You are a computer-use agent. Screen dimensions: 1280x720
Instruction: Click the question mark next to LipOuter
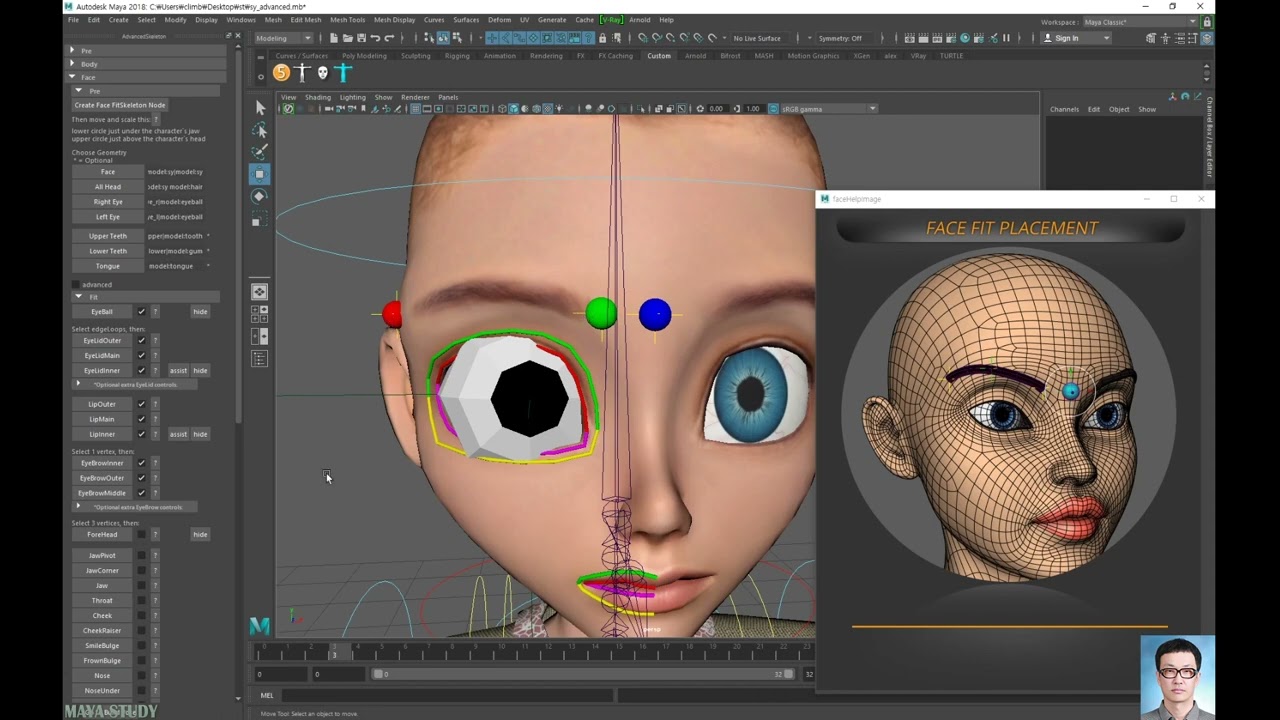click(155, 405)
